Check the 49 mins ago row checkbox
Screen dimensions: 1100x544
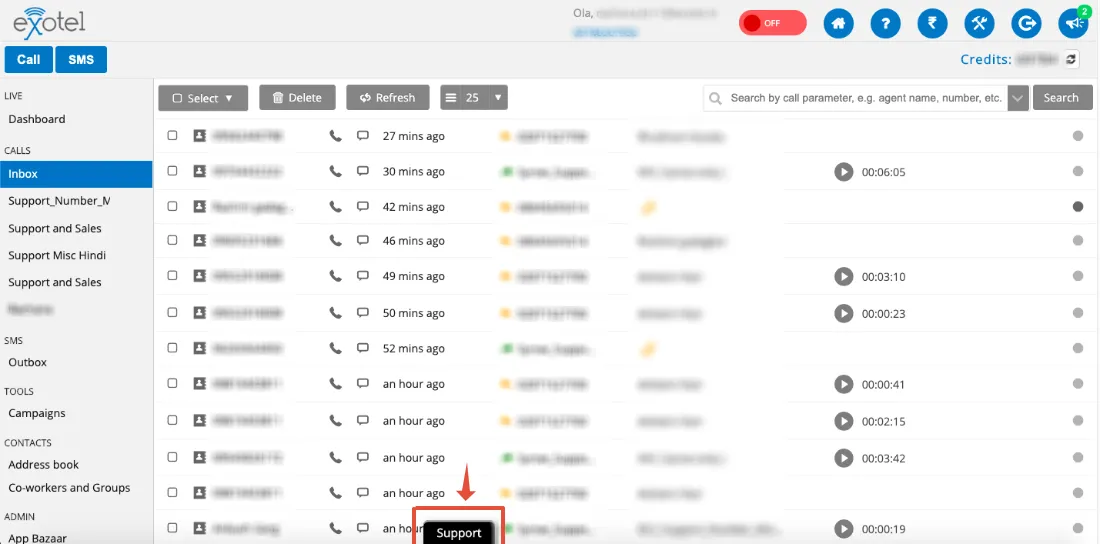click(x=173, y=276)
